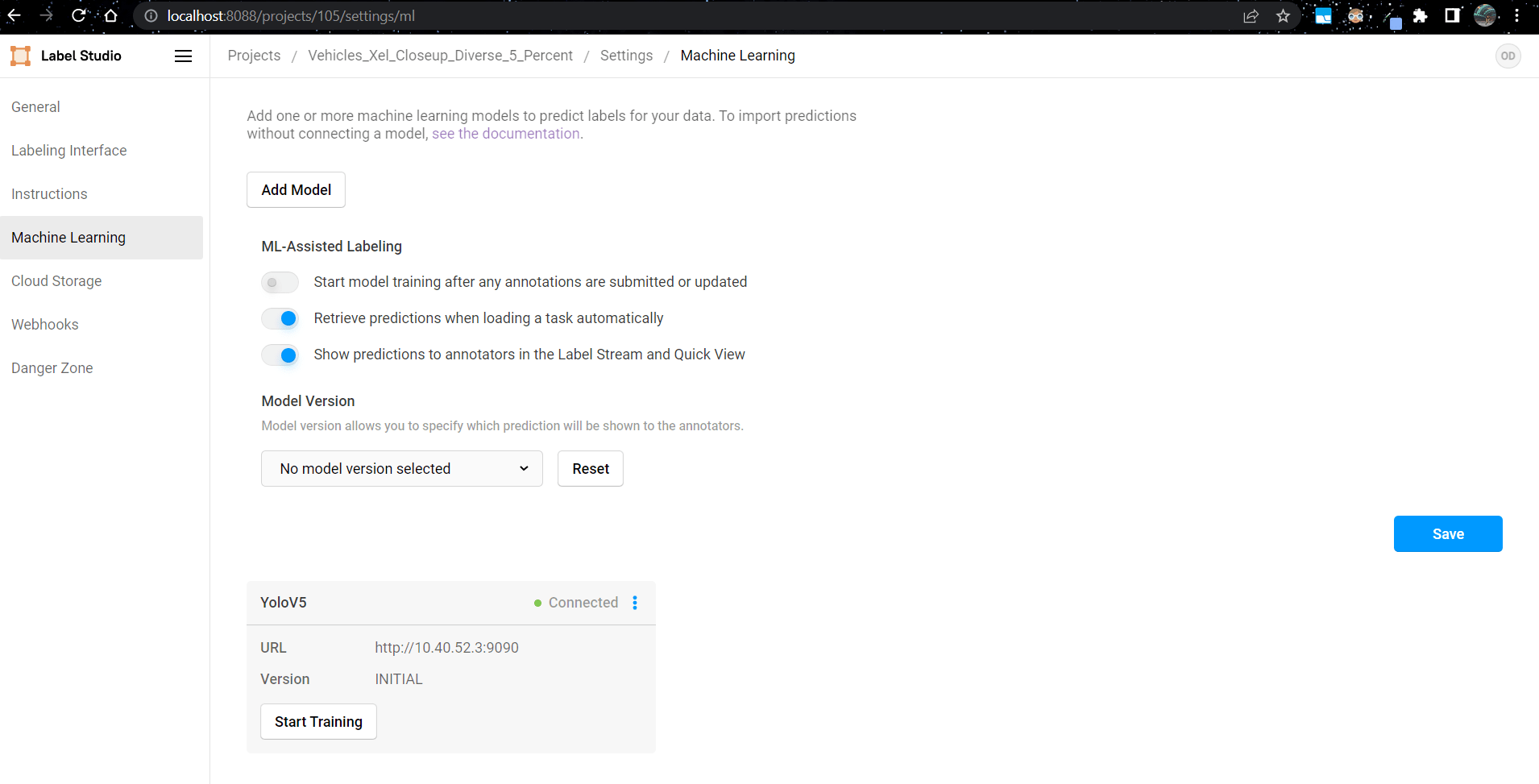Bookmark the page with the star icon
This screenshot has height=784, width=1539.
pos(1283,15)
